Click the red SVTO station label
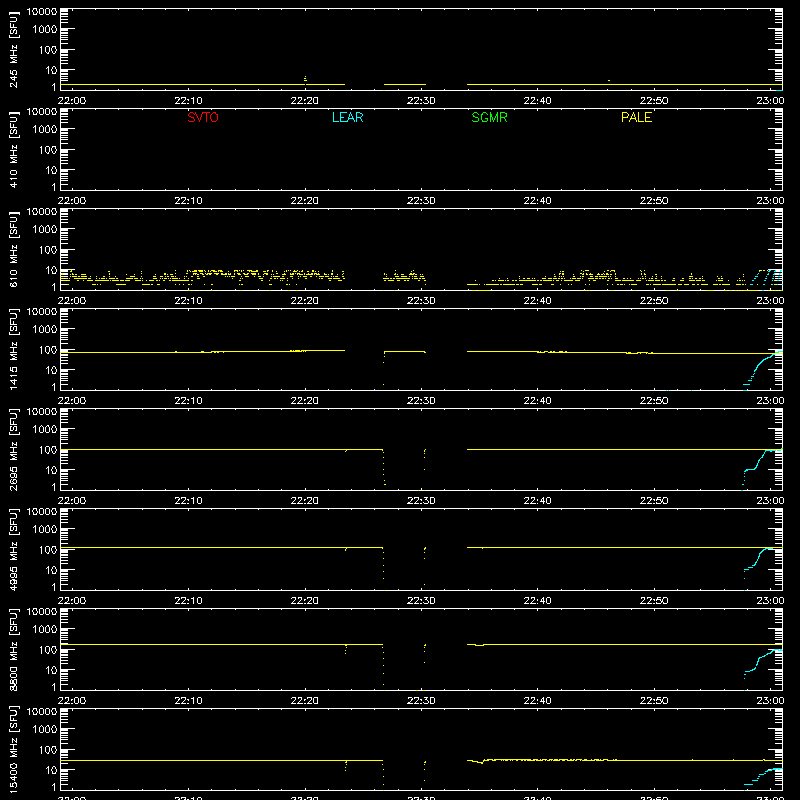 (x=203, y=117)
